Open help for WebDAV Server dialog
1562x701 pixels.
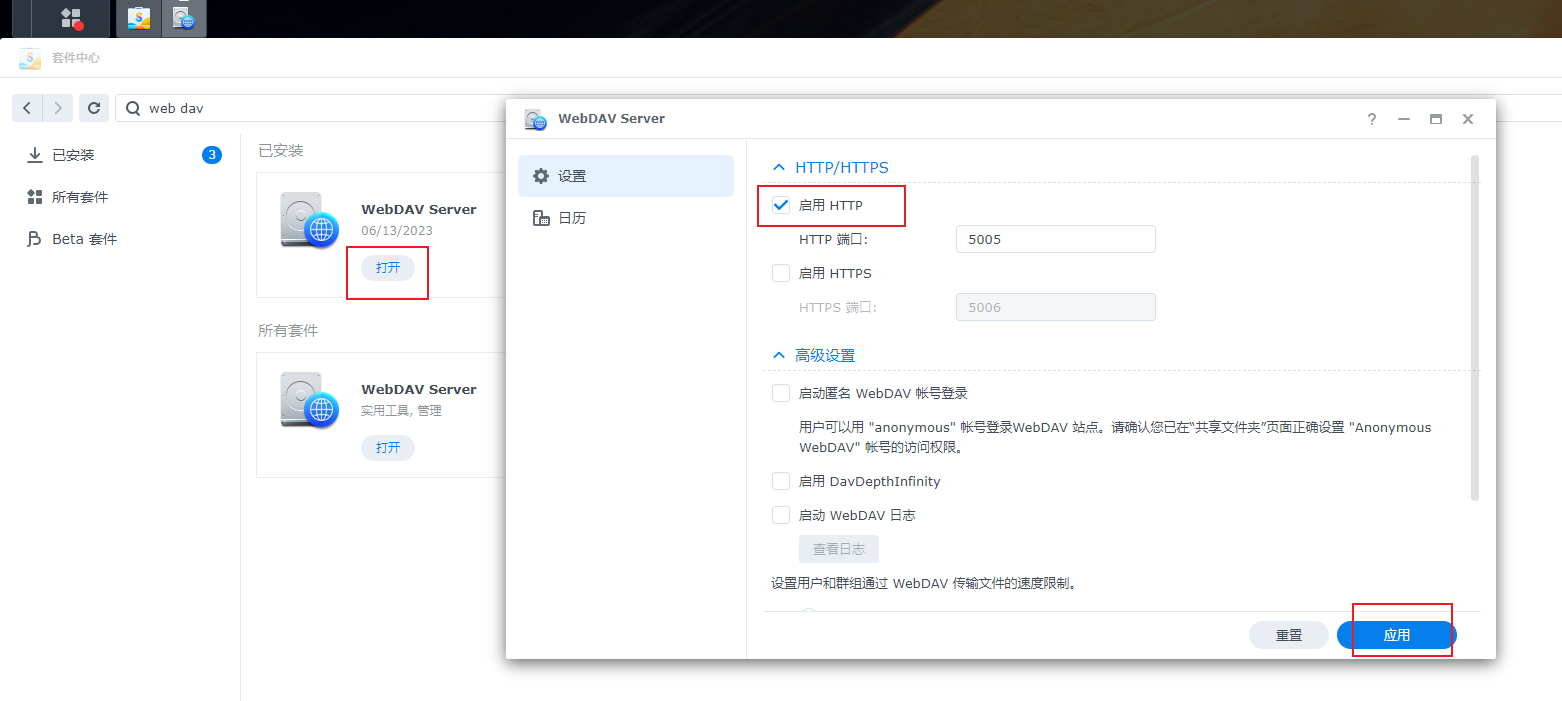(1372, 119)
